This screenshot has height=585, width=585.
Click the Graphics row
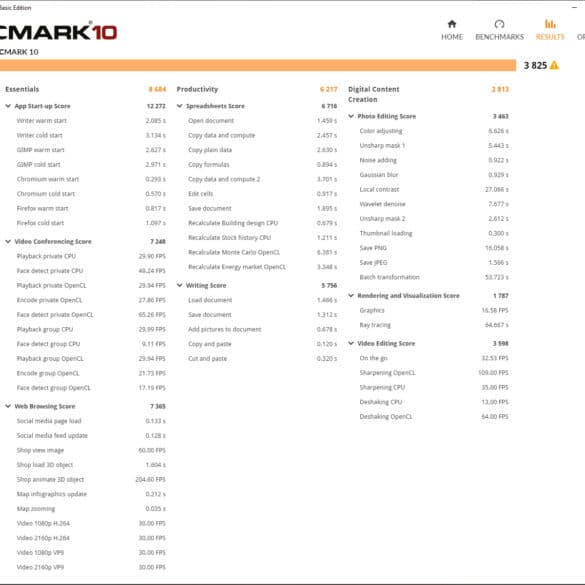(x=434, y=310)
